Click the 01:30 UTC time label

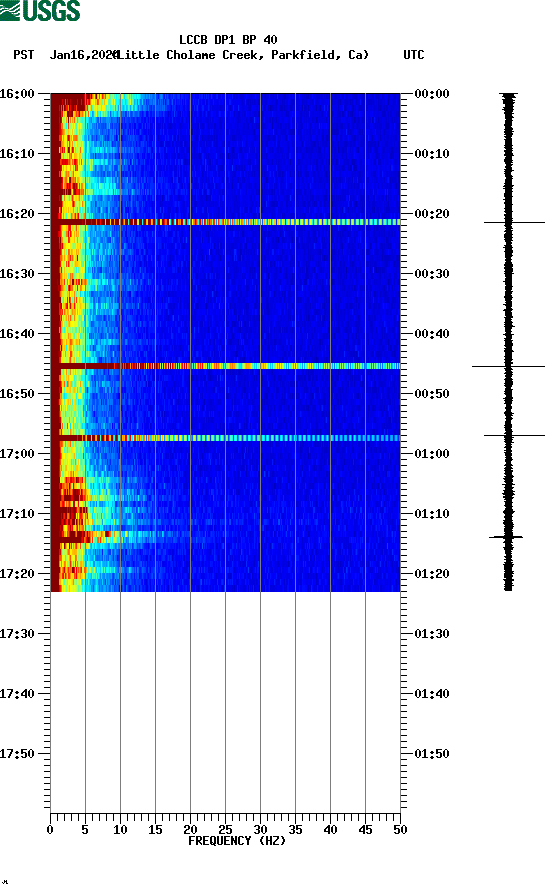pos(432,634)
